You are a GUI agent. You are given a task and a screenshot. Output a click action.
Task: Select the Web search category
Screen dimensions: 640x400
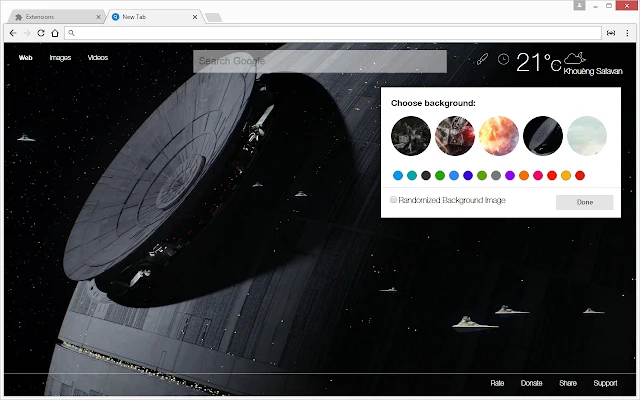(25, 58)
